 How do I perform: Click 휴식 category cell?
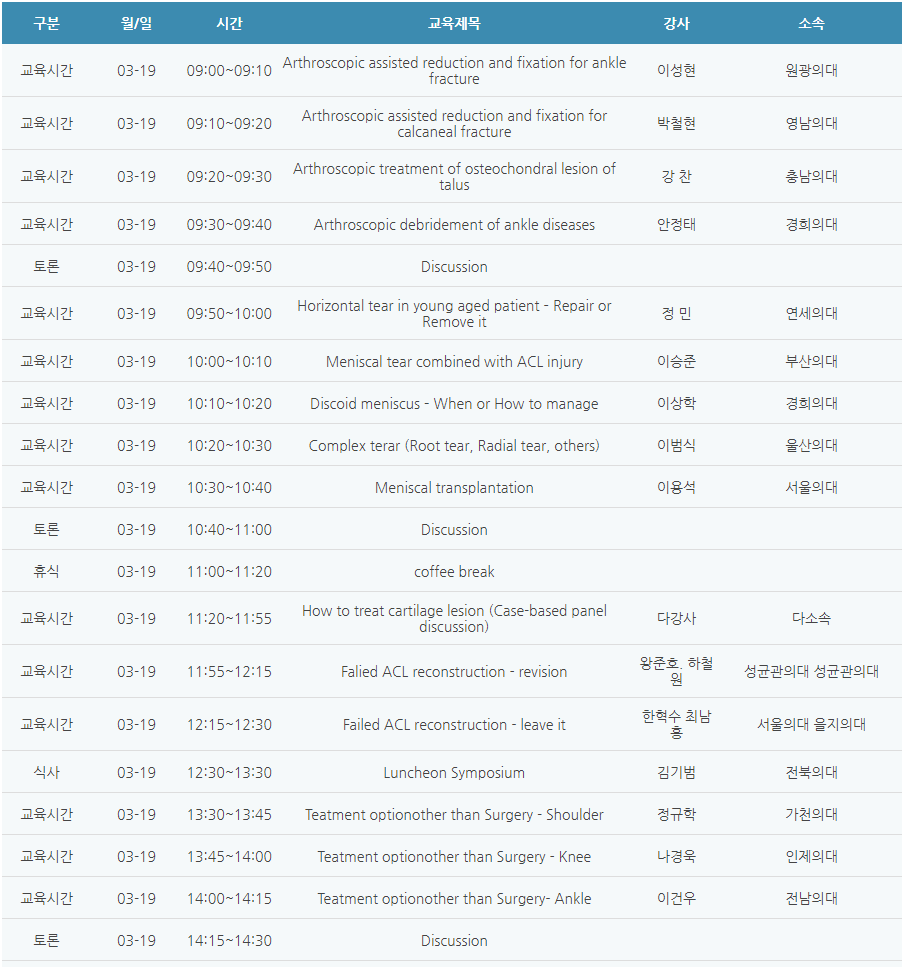click(x=46, y=571)
